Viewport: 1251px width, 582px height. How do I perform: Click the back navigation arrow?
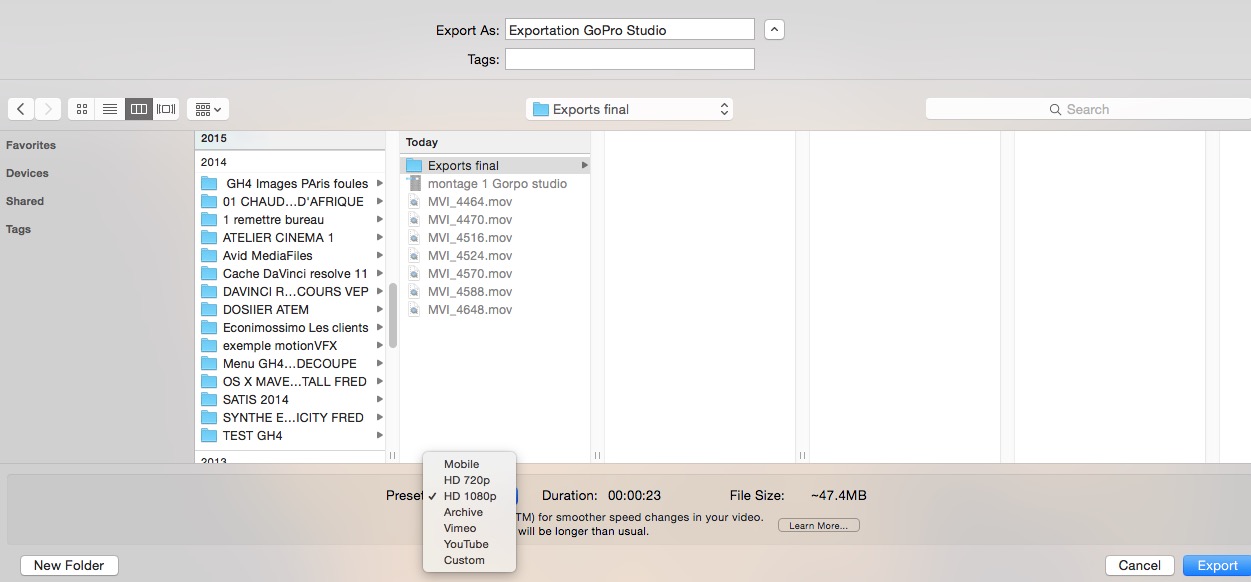click(x=21, y=109)
